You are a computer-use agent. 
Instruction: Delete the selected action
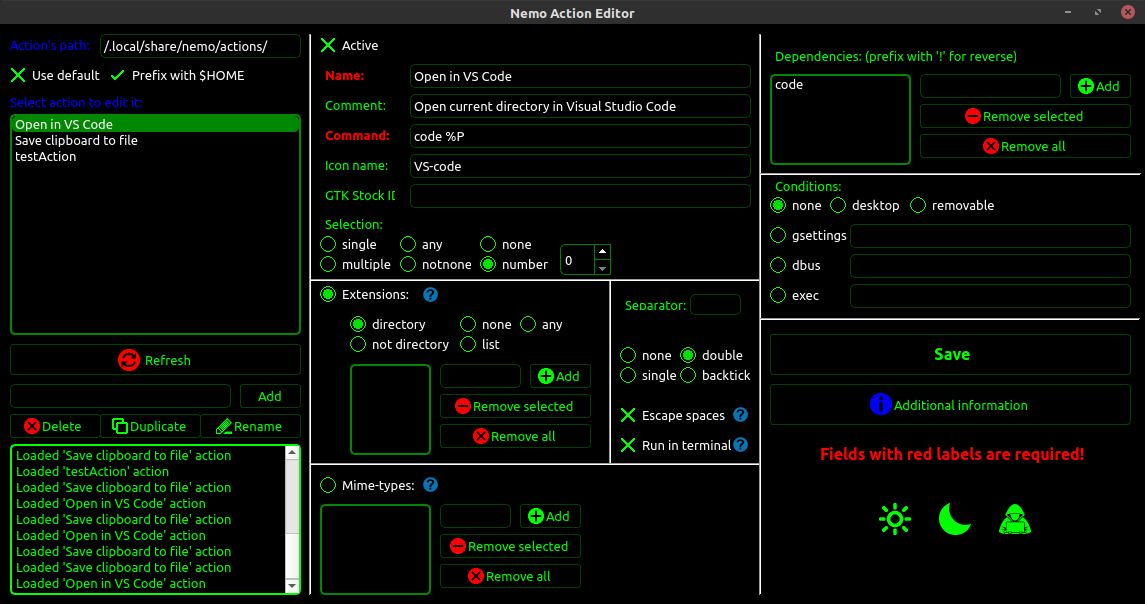tap(55, 426)
